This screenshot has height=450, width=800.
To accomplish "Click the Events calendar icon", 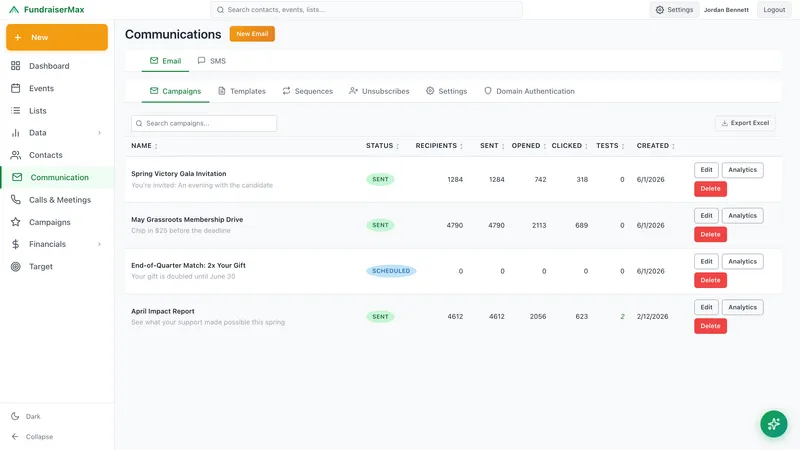I will (16, 88).
